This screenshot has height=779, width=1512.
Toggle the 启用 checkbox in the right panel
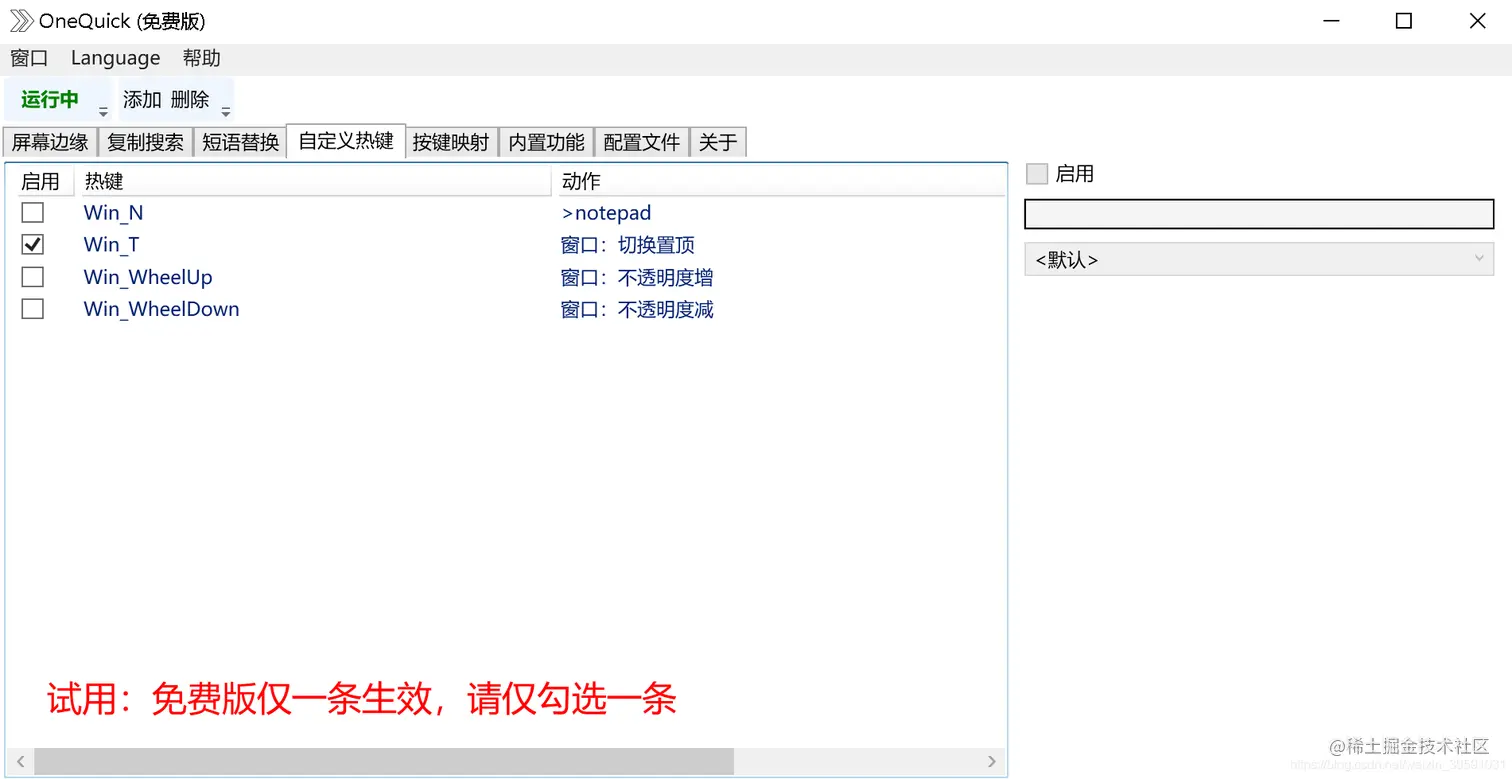tap(1037, 173)
